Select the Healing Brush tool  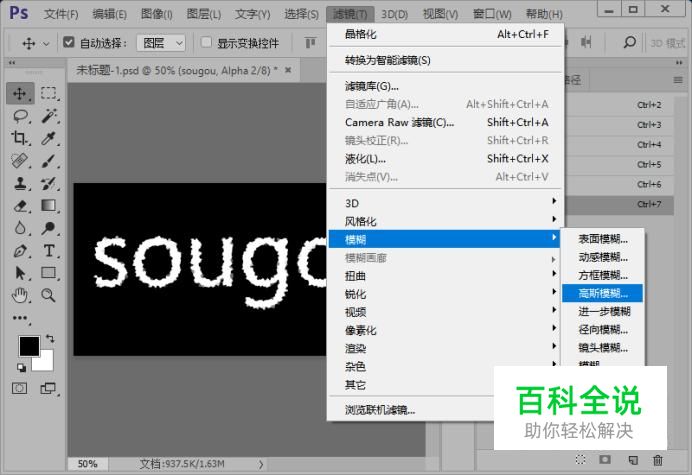20,161
